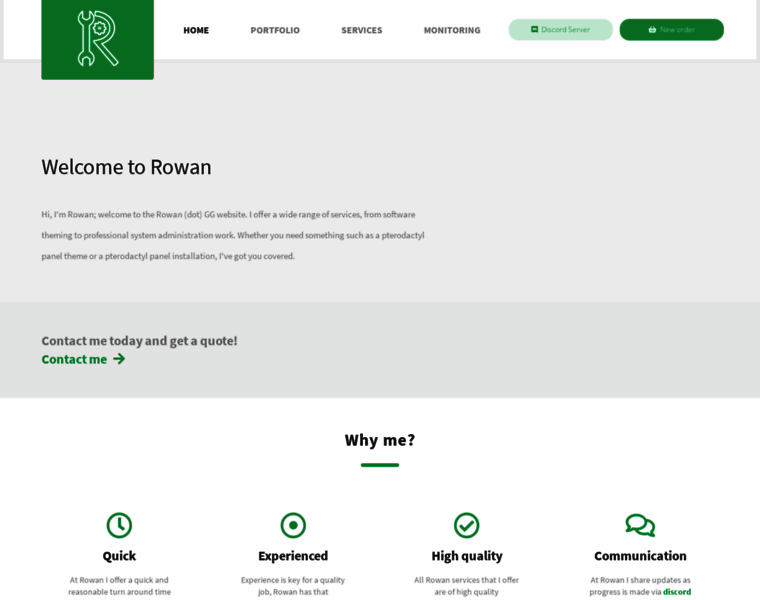Image resolution: width=760 pixels, height=600 pixels.
Task: Open the MONITORING page
Action: (452, 30)
